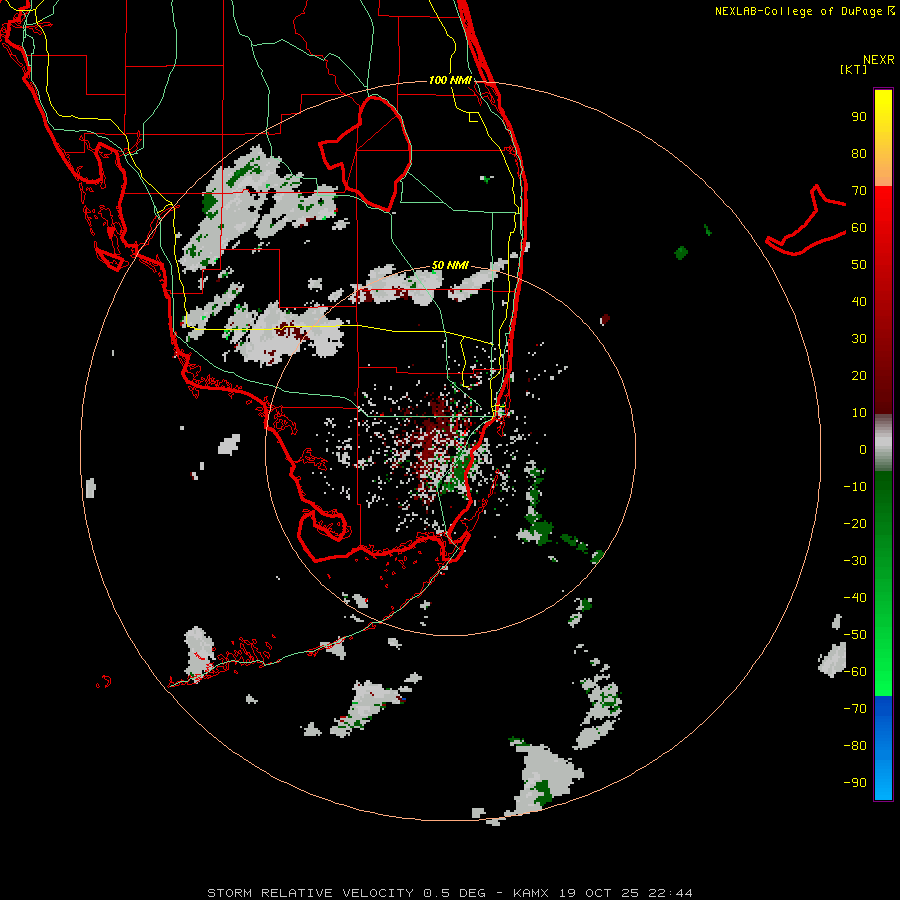Screen dimensions: 900x900
Task: Click the -70 value on the velocity scale
Action: tap(855, 708)
